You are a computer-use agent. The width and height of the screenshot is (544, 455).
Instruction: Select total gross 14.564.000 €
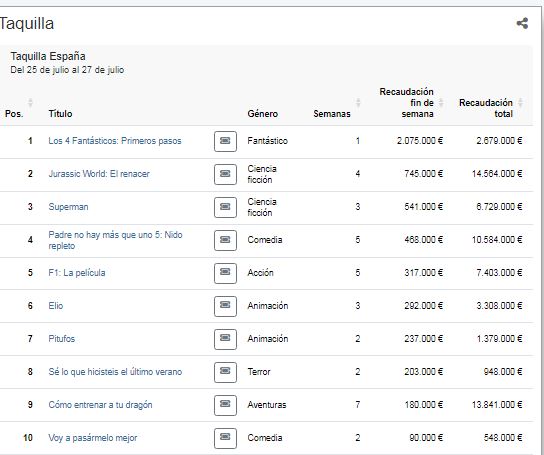497,174
